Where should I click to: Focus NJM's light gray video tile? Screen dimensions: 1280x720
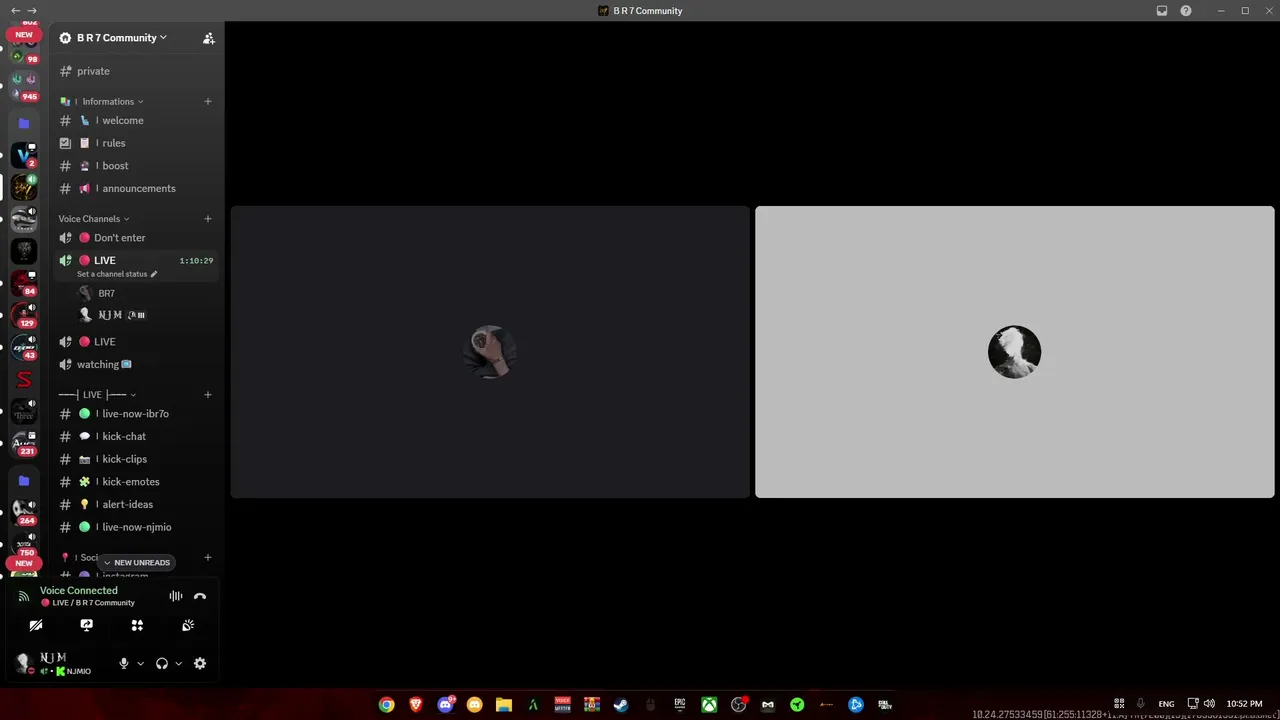pos(1014,352)
